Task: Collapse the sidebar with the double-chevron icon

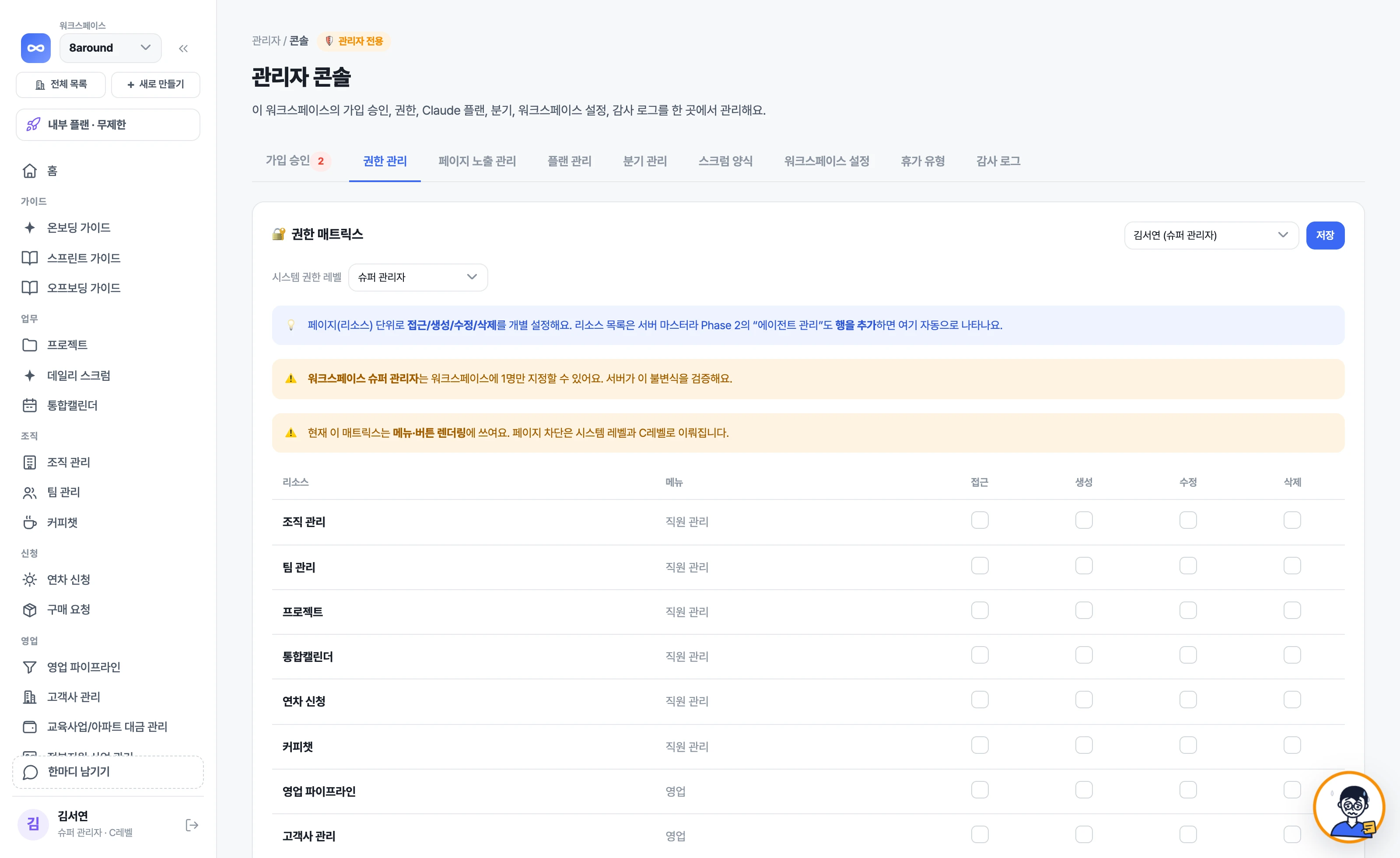Action: (x=183, y=48)
